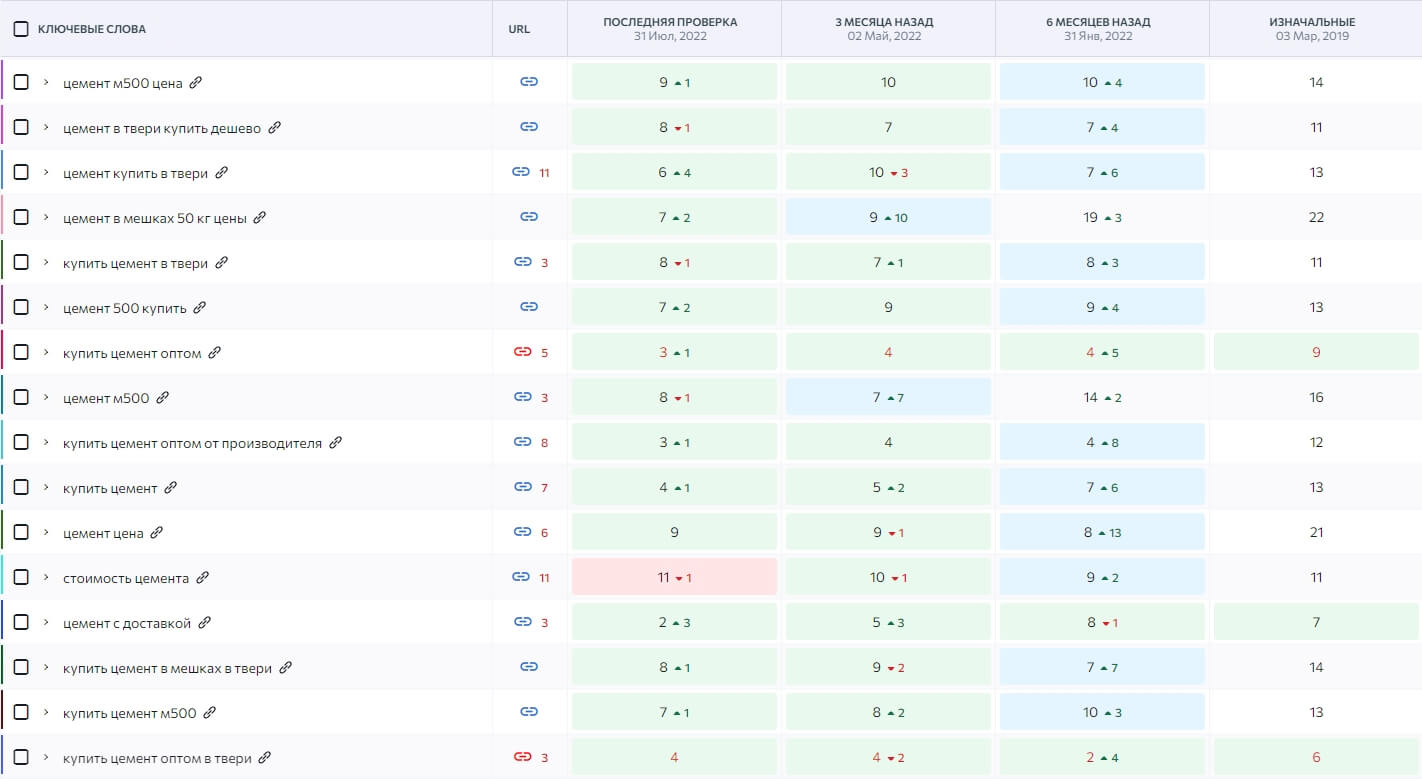Open the URL icon showing 11 for цемент купить в твери
The height and width of the screenshot is (779, 1422).
click(522, 172)
